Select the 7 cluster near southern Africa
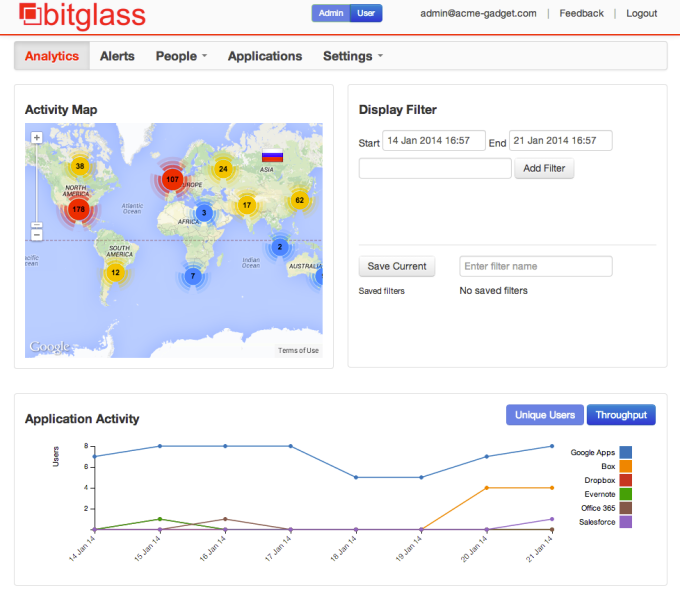This screenshot has height=599, width=680. pos(193,276)
